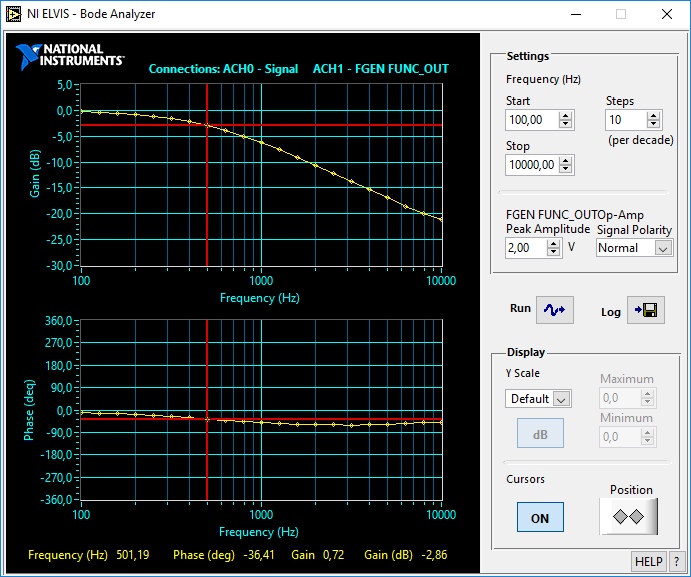Viewport: 691px width, 577px height.
Task: Increase Peak Amplitude with the up arrow
Action: [x=554, y=243]
